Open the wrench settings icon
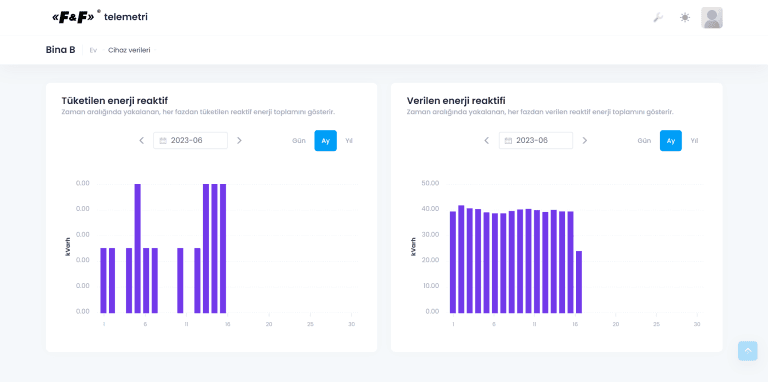Image resolution: width=768 pixels, height=382 pixels. coord(658,18)
